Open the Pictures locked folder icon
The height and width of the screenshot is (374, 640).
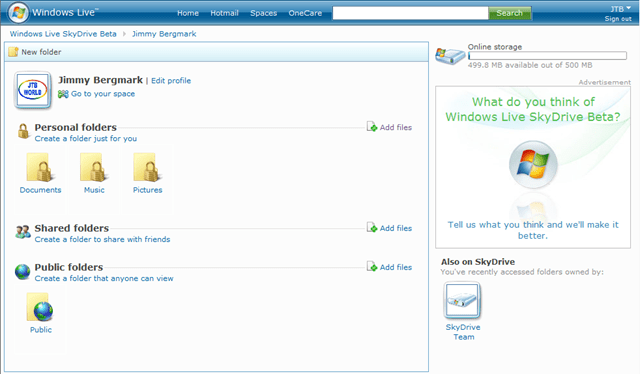pyautogui.click(x=147, y=167)
